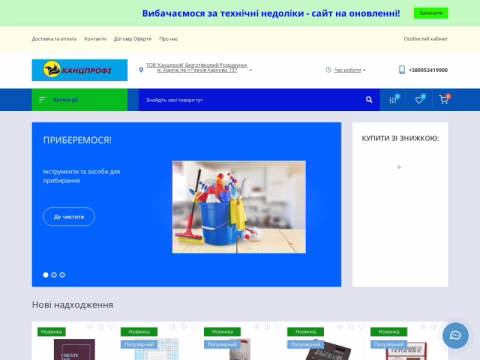Click the Канцпрофі logo
Viewport: 480px width, 360px height.
coord(79,70)
